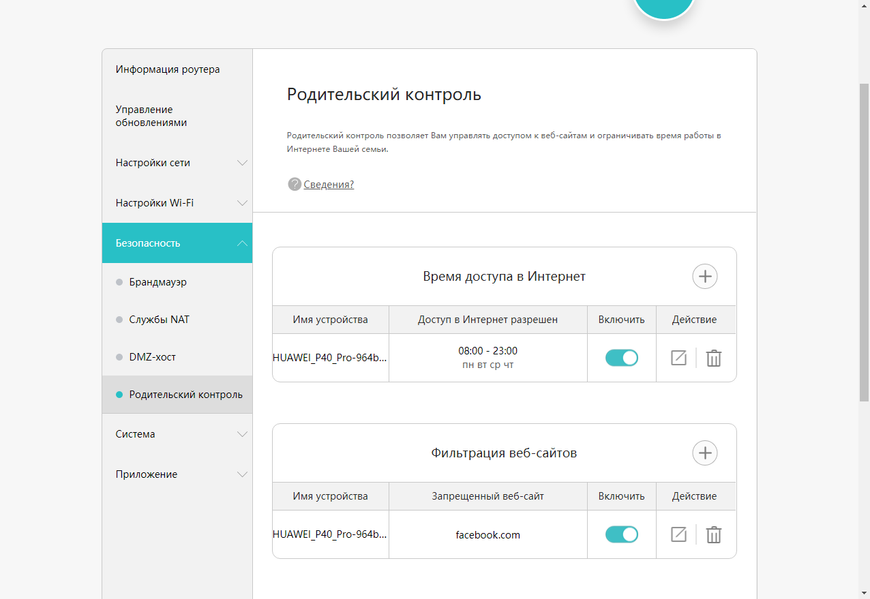Open the Информация роутера page
Image resolution: width=870 pixels, height=599 pixels.
tap(168, 69)
